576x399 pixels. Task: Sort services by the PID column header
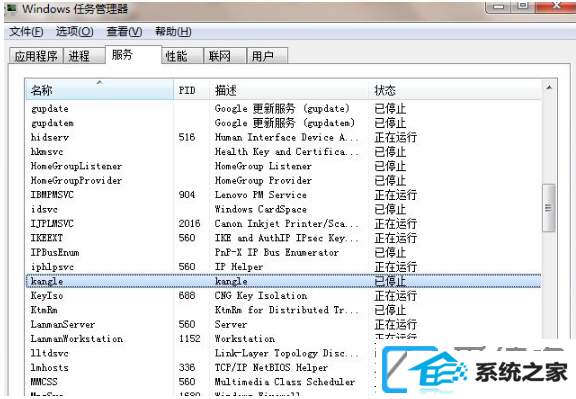(x=191, y=90)
